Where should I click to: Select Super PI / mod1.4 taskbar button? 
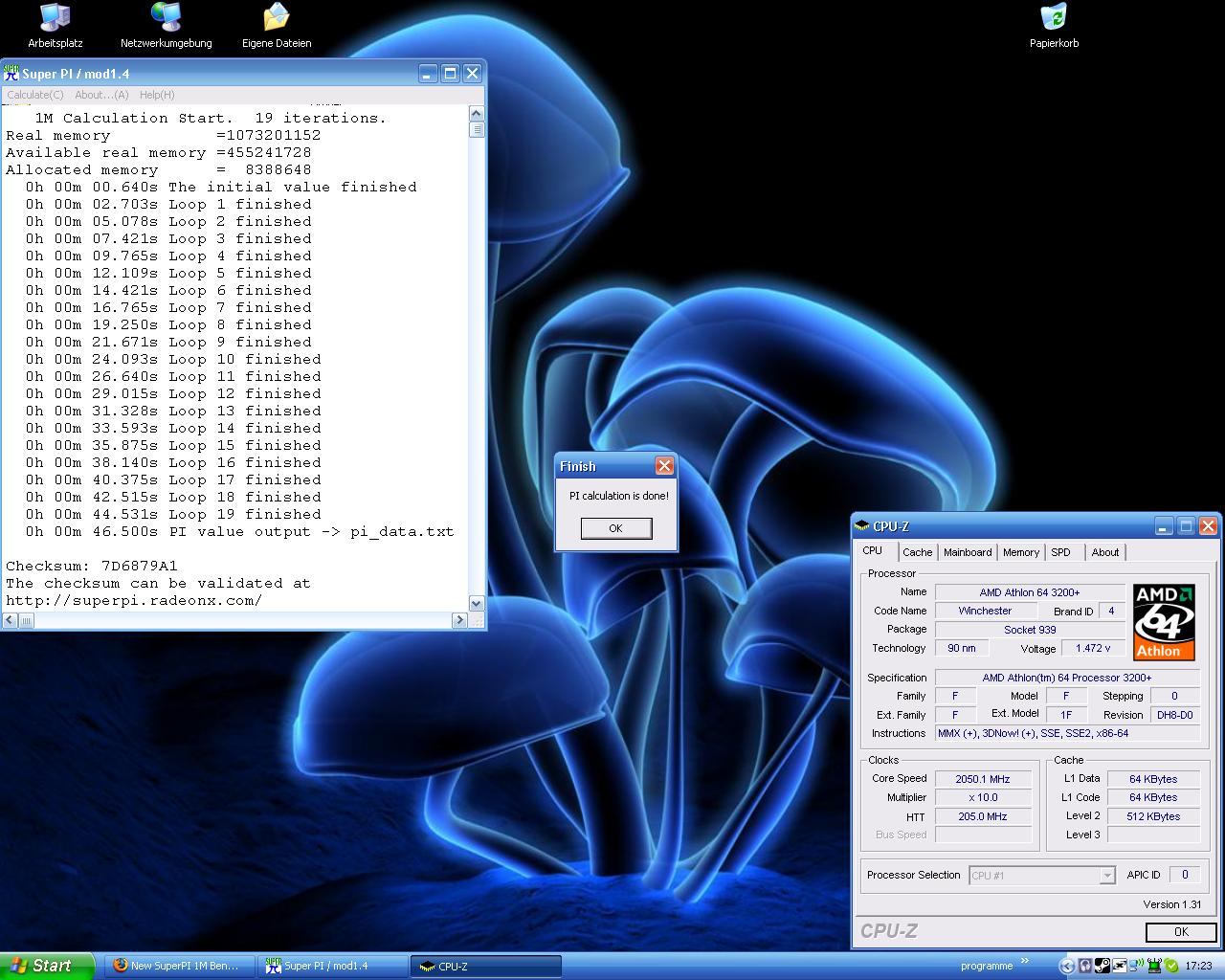point(331,966)
